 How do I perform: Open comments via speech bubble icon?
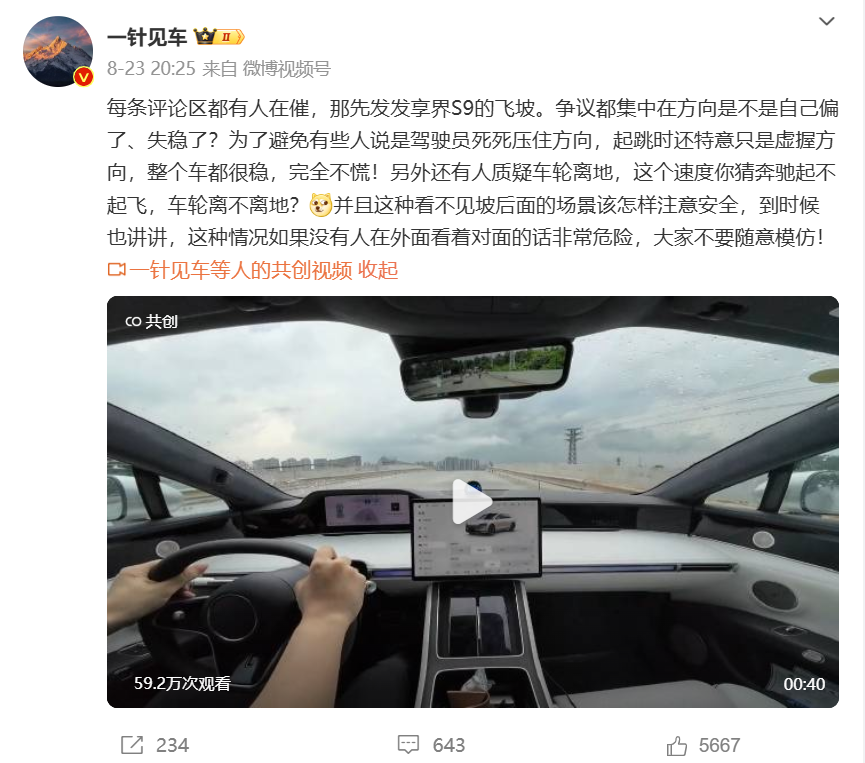(x=408, y=745)
